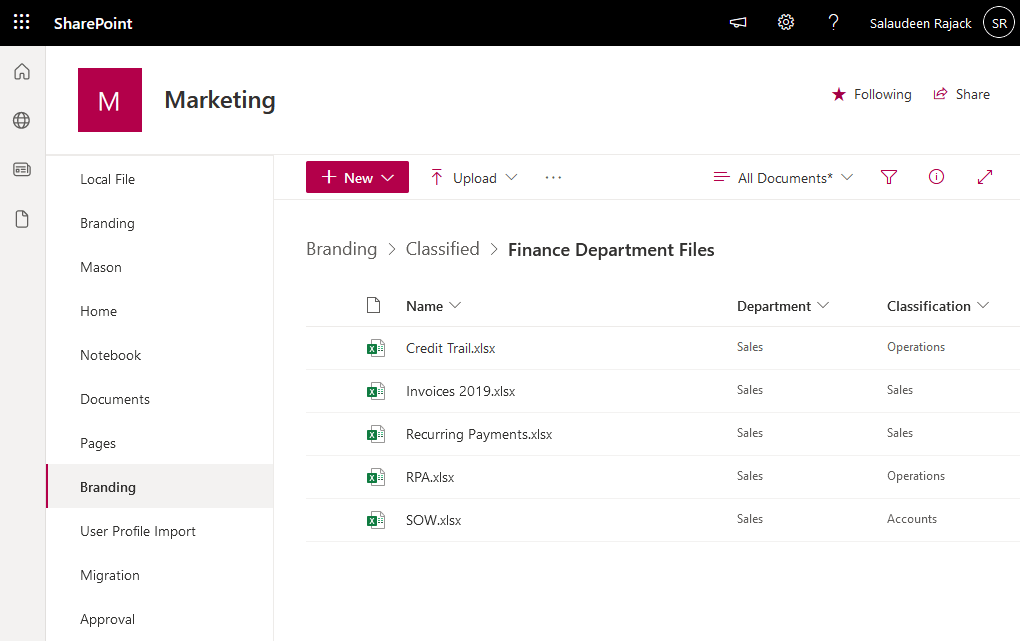Click the feedback megaphone icon
Viewport: 1020px width, 641px height.
pos(738,22)
